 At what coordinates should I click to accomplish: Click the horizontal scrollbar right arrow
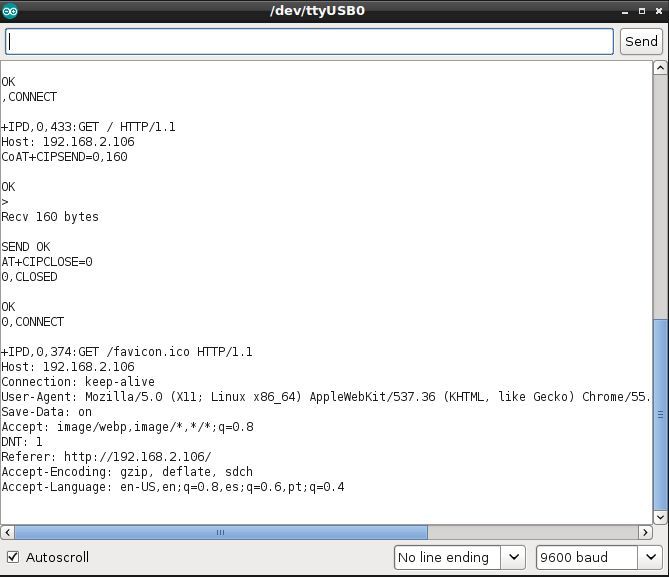(x=645, y=532)
